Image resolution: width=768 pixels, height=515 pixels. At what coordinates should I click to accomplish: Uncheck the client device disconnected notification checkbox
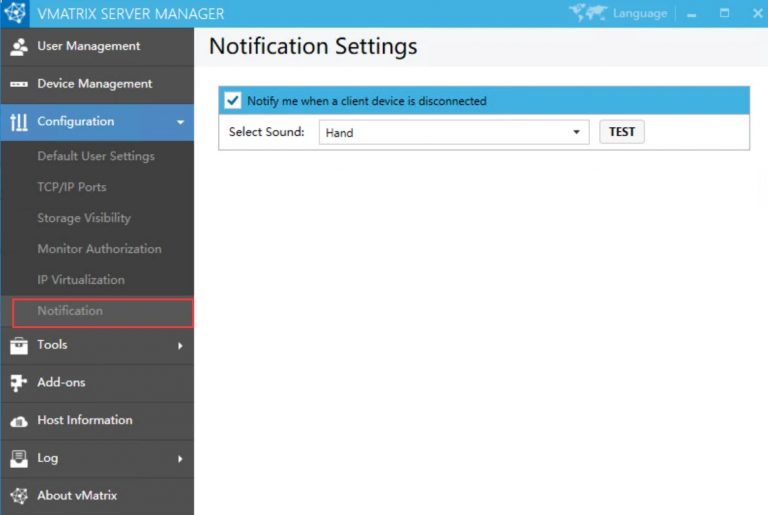pos(233,100)
